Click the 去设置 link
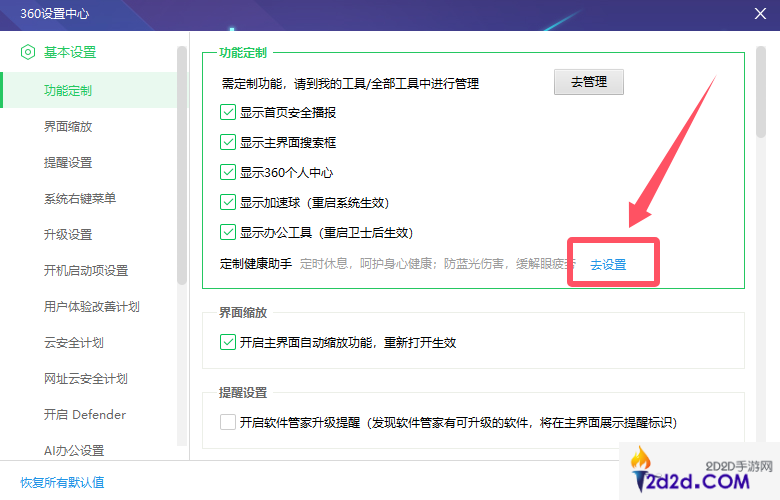Image resolution: width=780 pixels, height=500 pixels. click(x=608, y=265)
